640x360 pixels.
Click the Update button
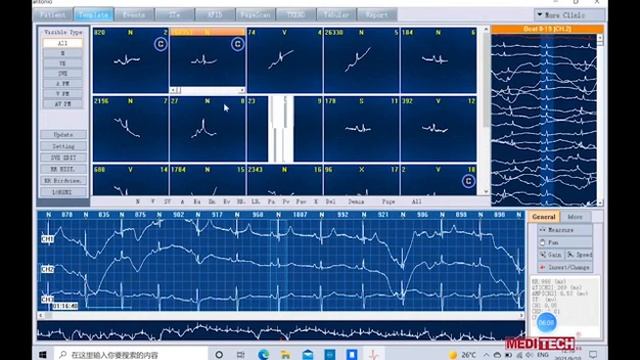coord(63,135)
